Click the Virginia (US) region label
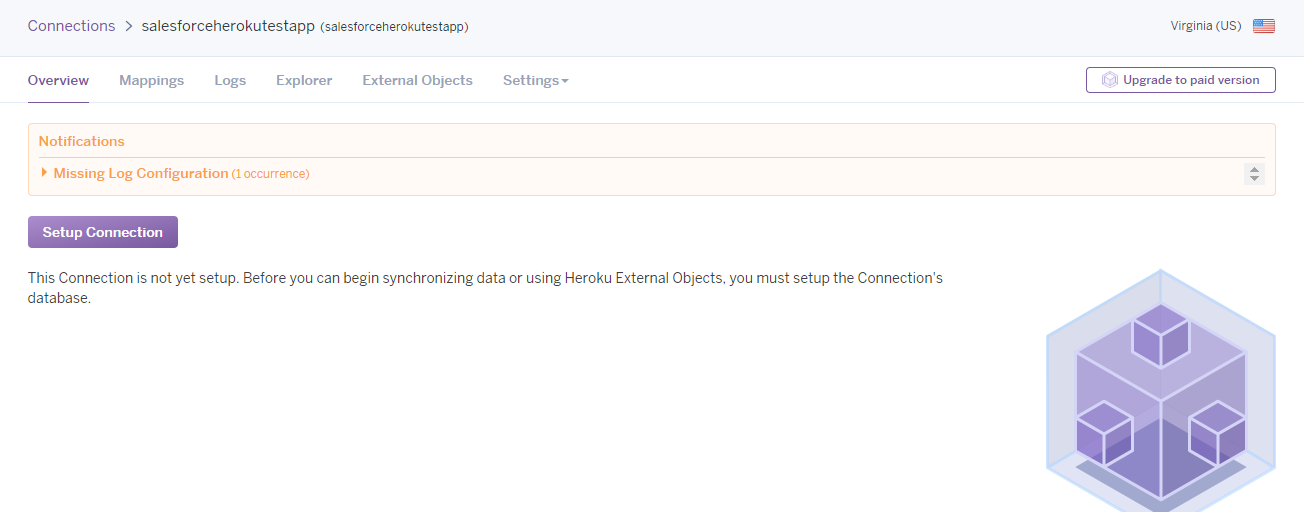1304x512 pixels. click(x=1205, y=26)
